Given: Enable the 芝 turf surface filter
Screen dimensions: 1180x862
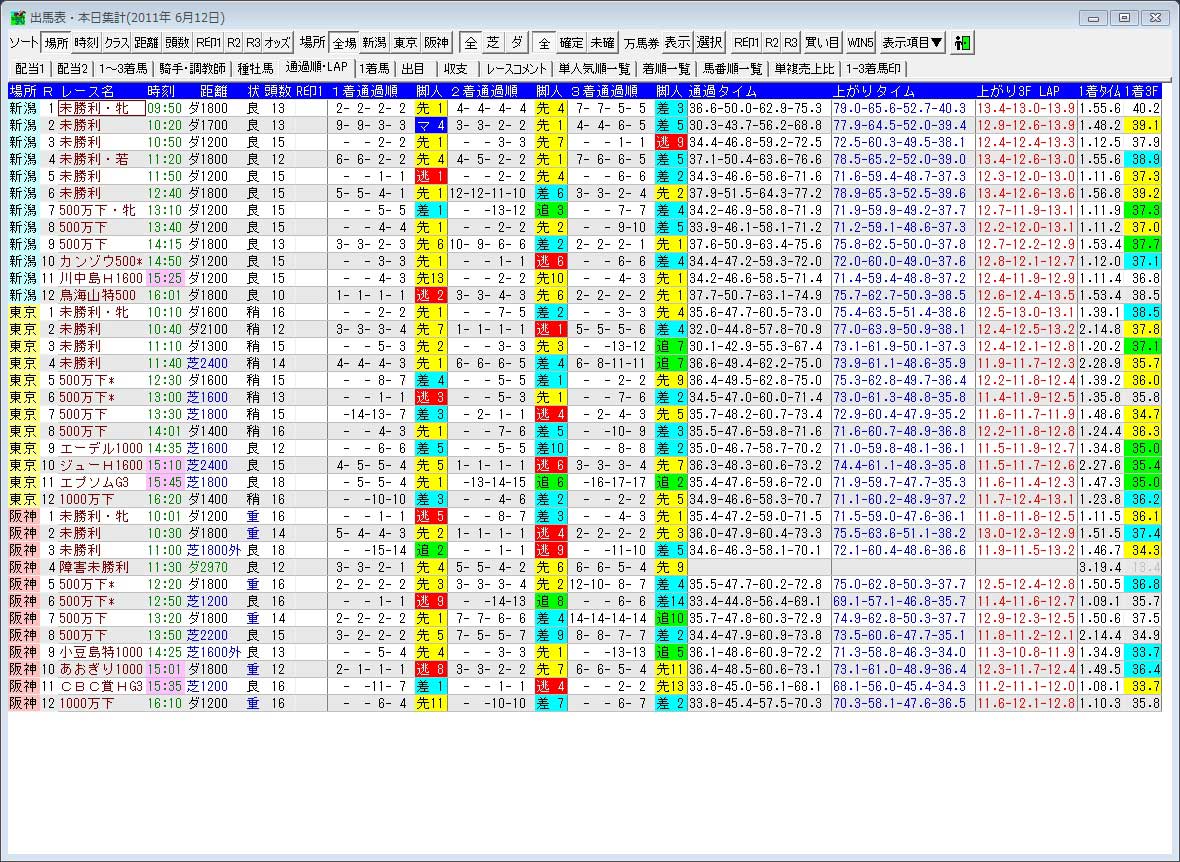Looking at the screenshot, I should tap(492, 43).
